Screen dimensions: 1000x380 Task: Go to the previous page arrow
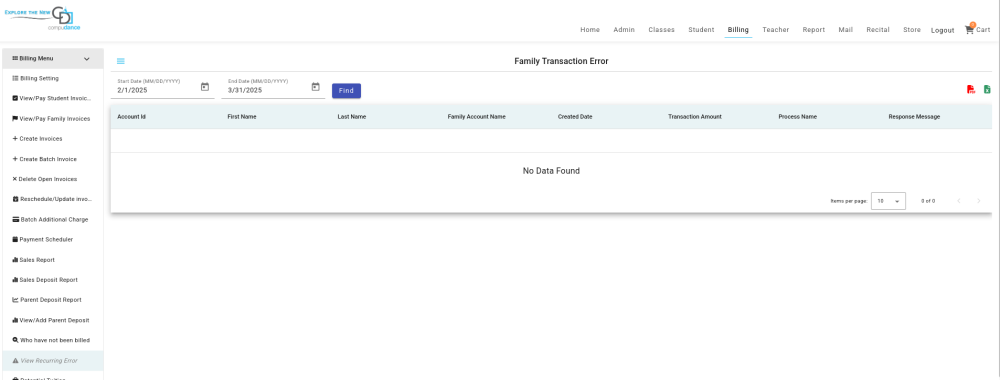(959, 201)
